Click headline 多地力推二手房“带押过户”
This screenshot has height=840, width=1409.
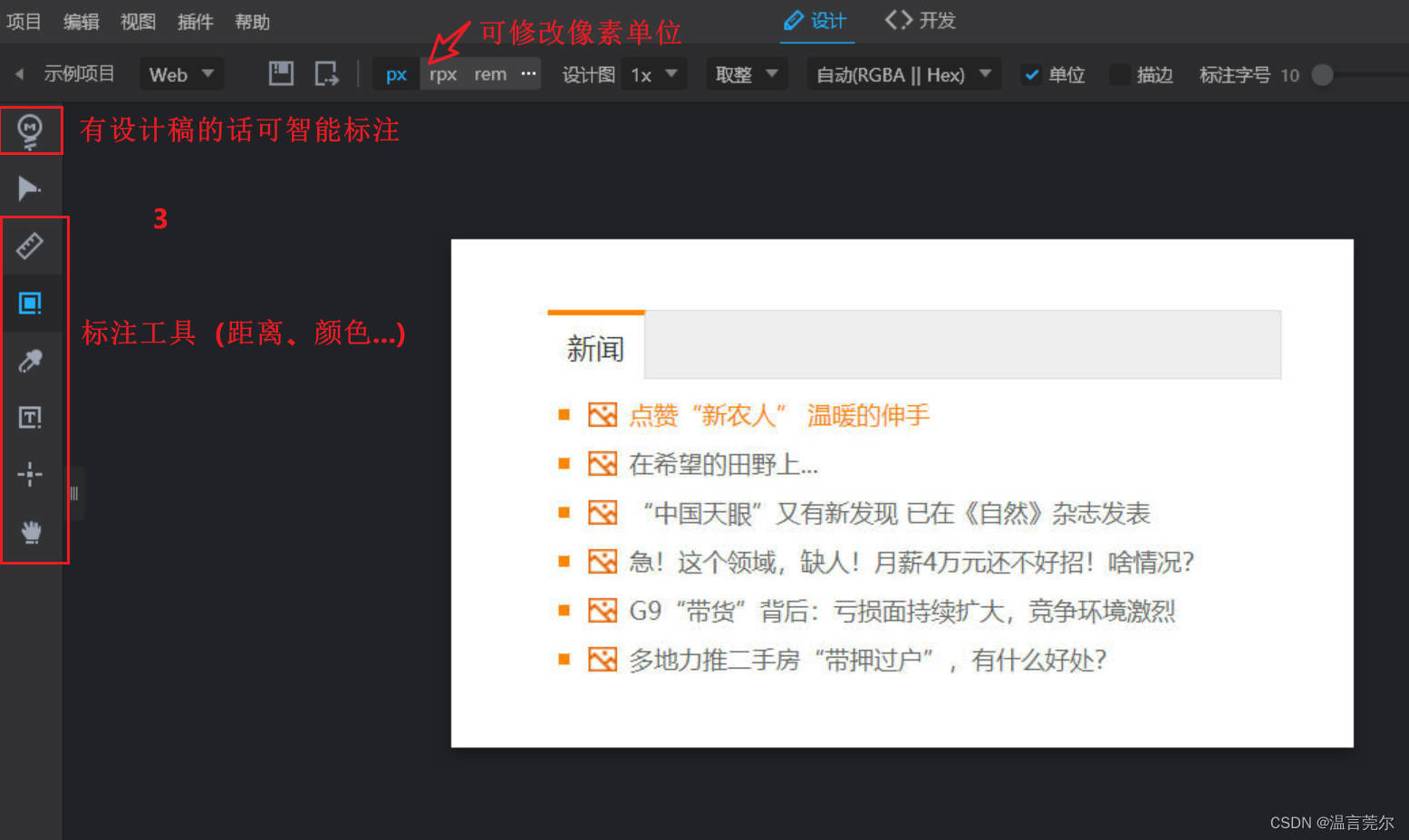point(867,661)
